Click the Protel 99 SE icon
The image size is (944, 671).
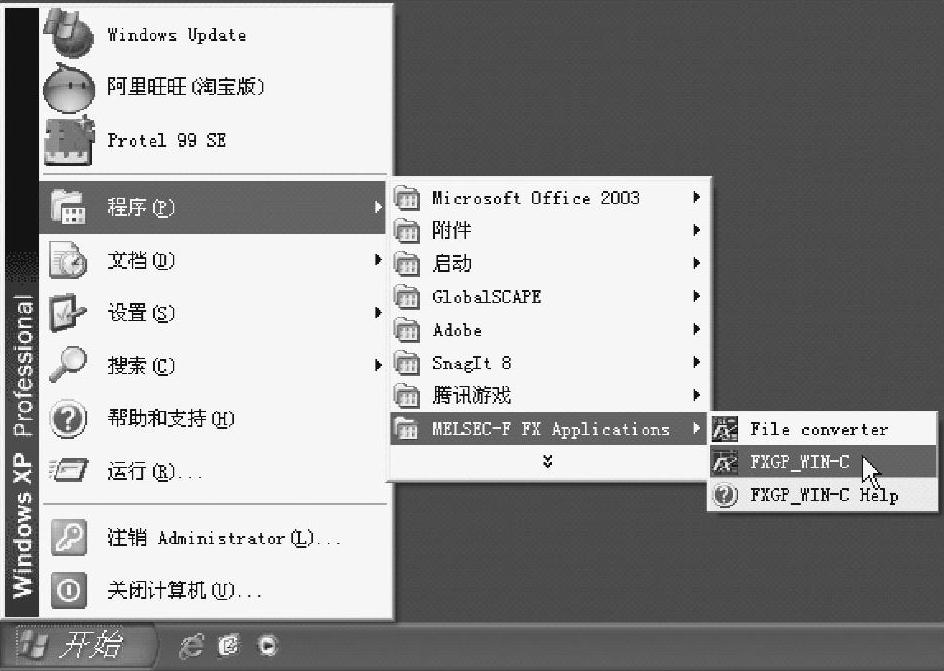pyautogui.click(x=69, y=141)
